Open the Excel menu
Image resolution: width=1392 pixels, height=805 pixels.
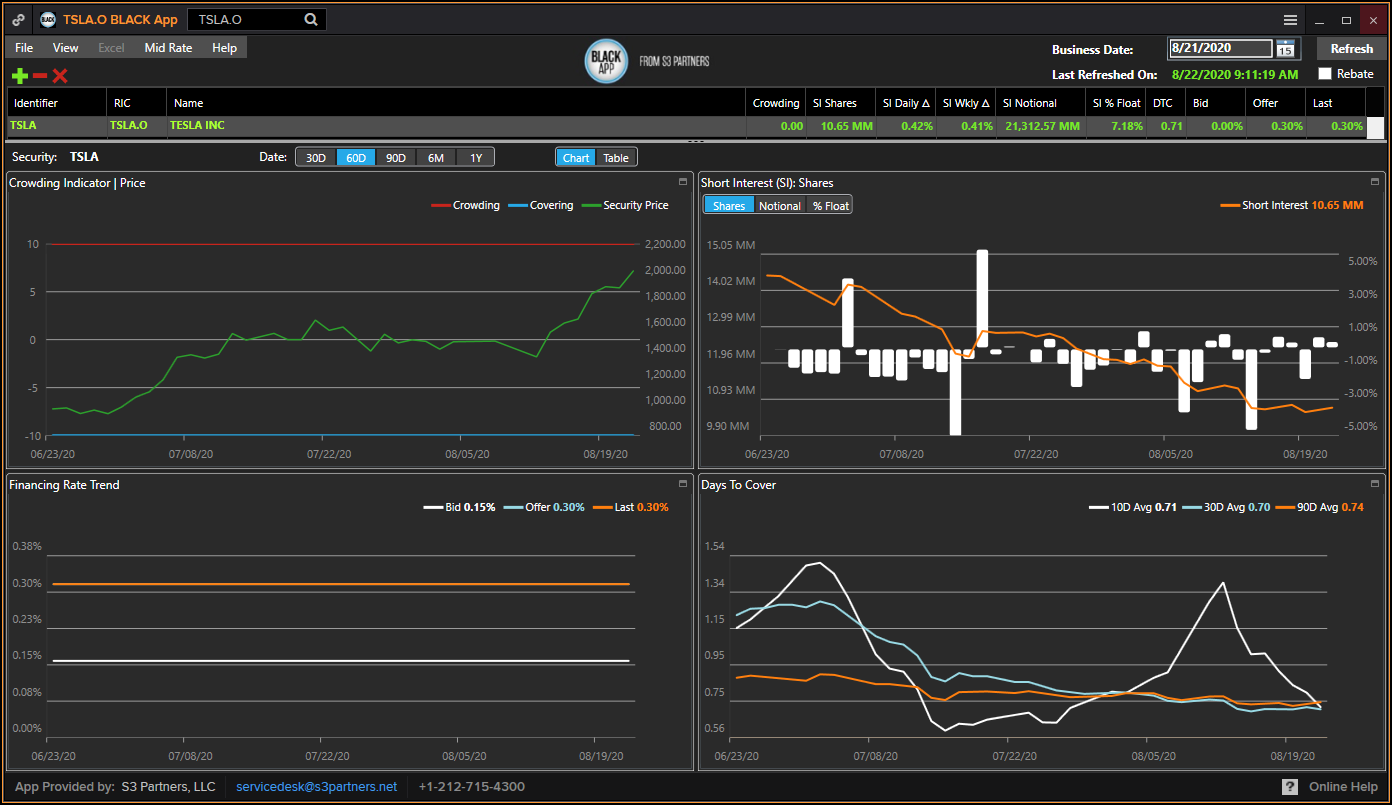pos(112,48)
